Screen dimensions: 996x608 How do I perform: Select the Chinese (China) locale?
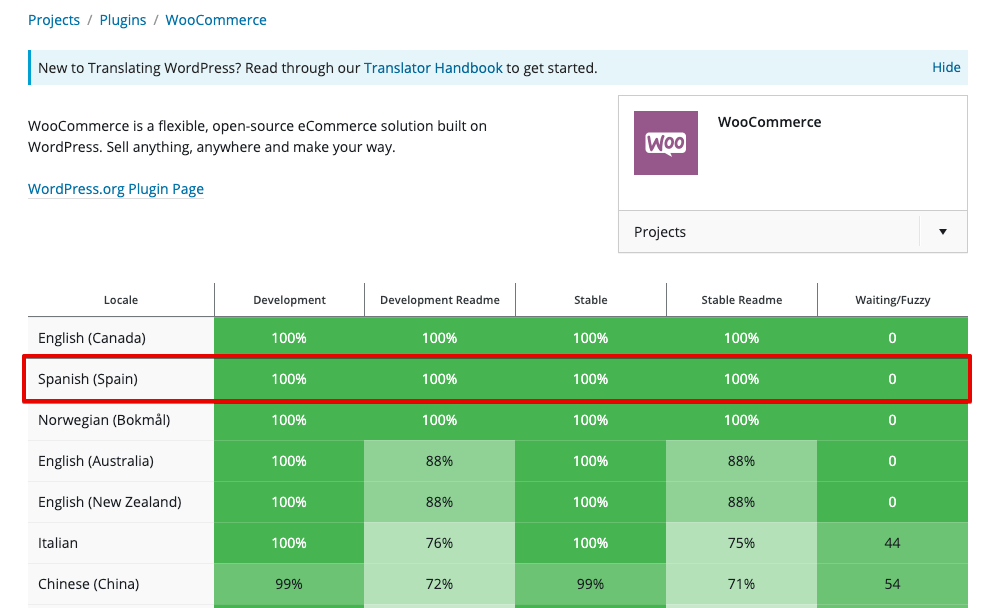pos(88,584)
